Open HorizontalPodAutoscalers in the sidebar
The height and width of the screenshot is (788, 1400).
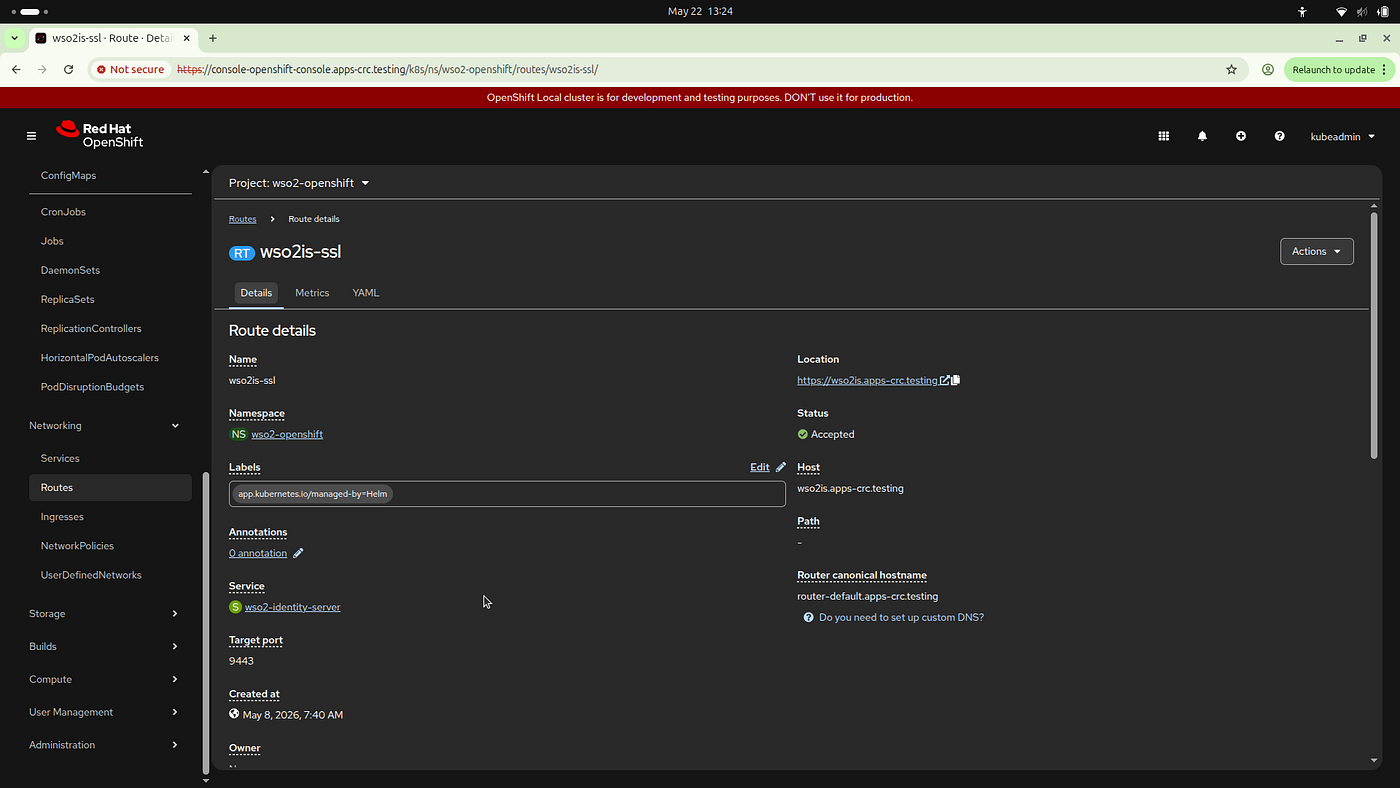(x=99, y=357)
